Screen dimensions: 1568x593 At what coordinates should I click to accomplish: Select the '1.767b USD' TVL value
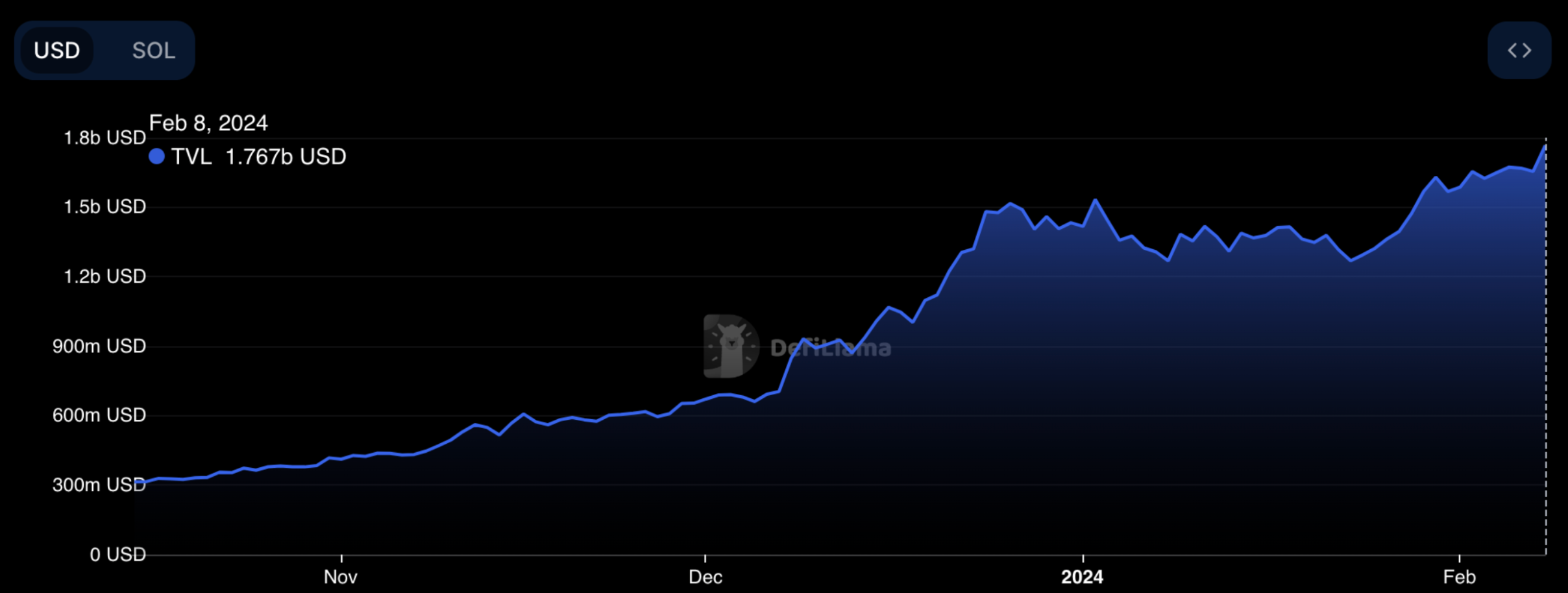point(286,157)
